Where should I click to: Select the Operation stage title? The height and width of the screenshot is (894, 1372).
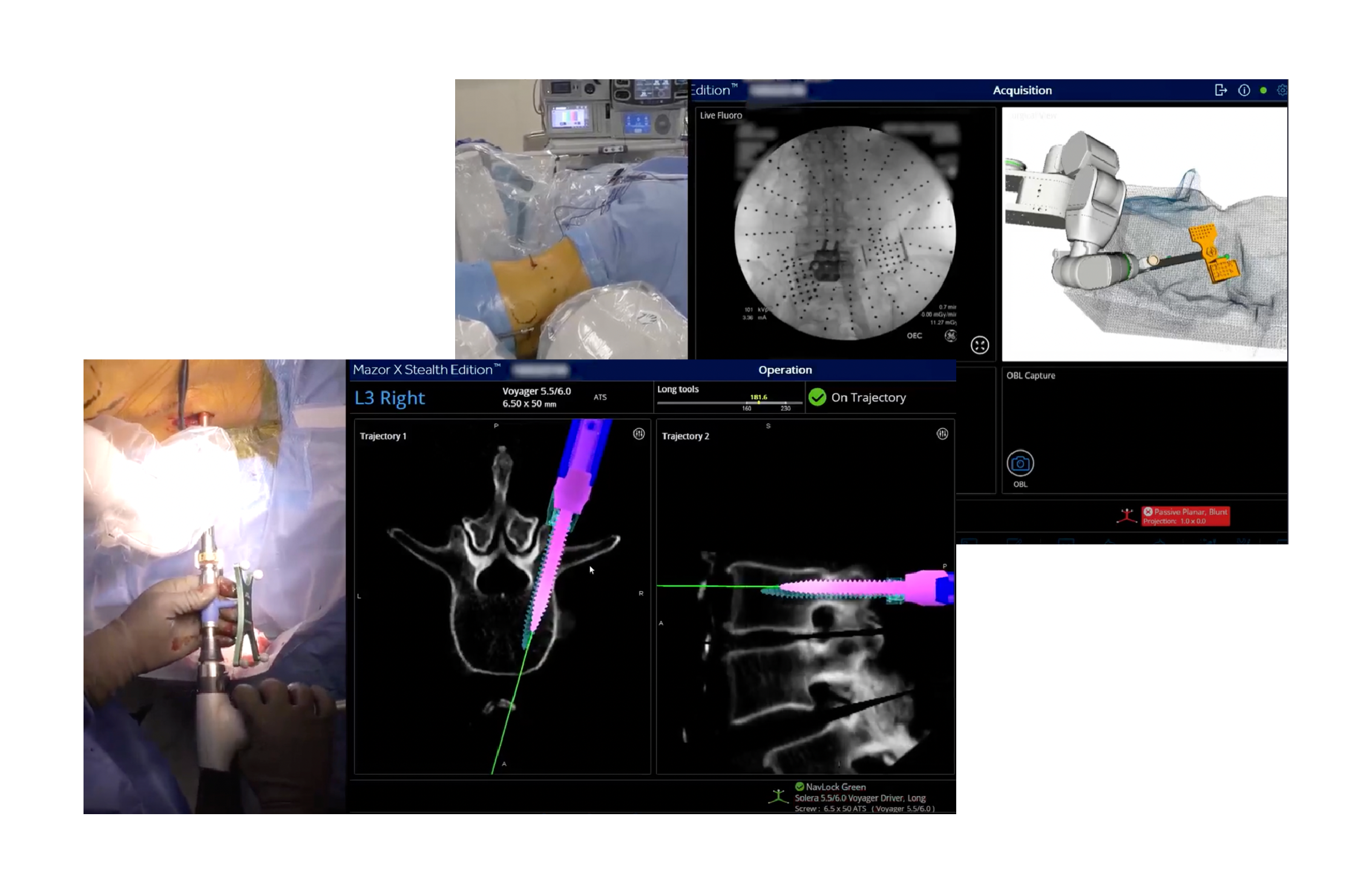coord(785,370)
